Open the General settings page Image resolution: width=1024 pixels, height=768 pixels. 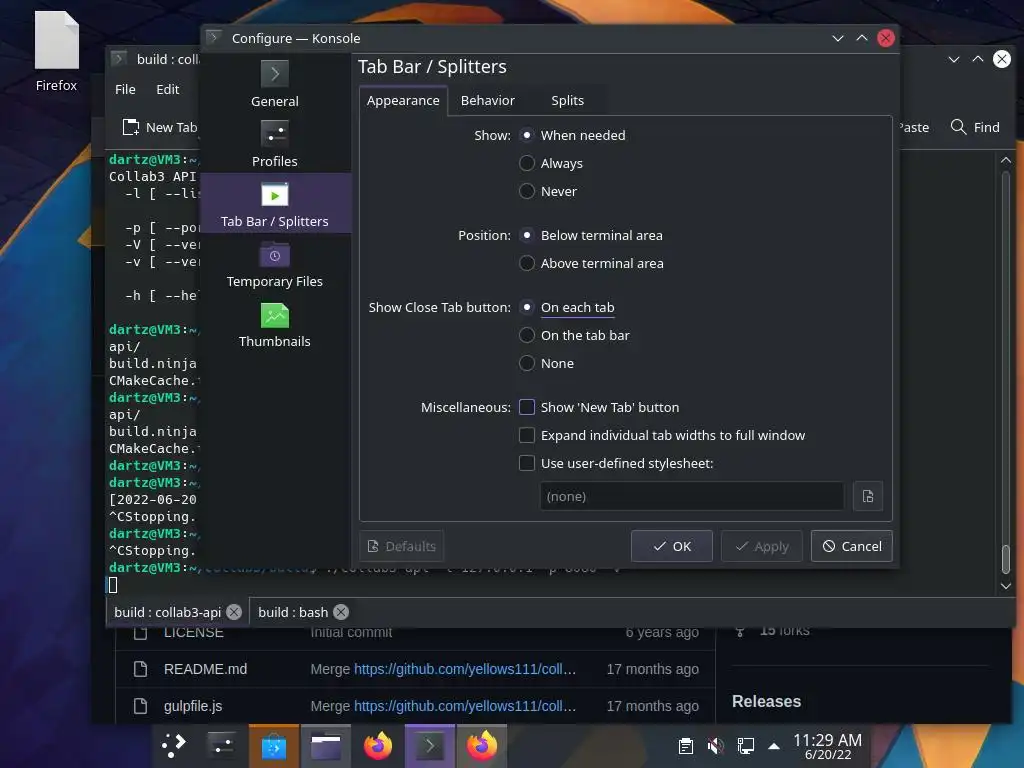tap(274, 84)
